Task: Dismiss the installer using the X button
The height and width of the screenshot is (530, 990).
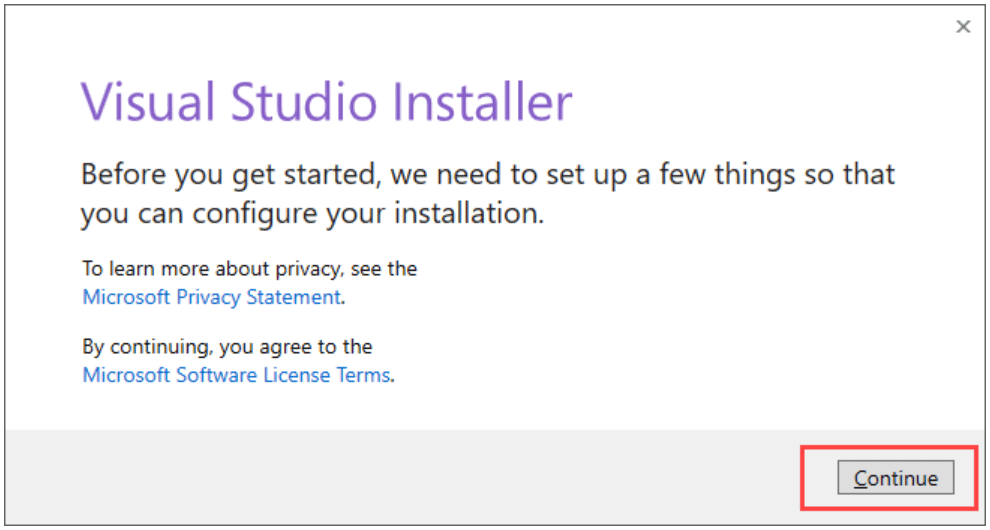Action: click(963, 27)
